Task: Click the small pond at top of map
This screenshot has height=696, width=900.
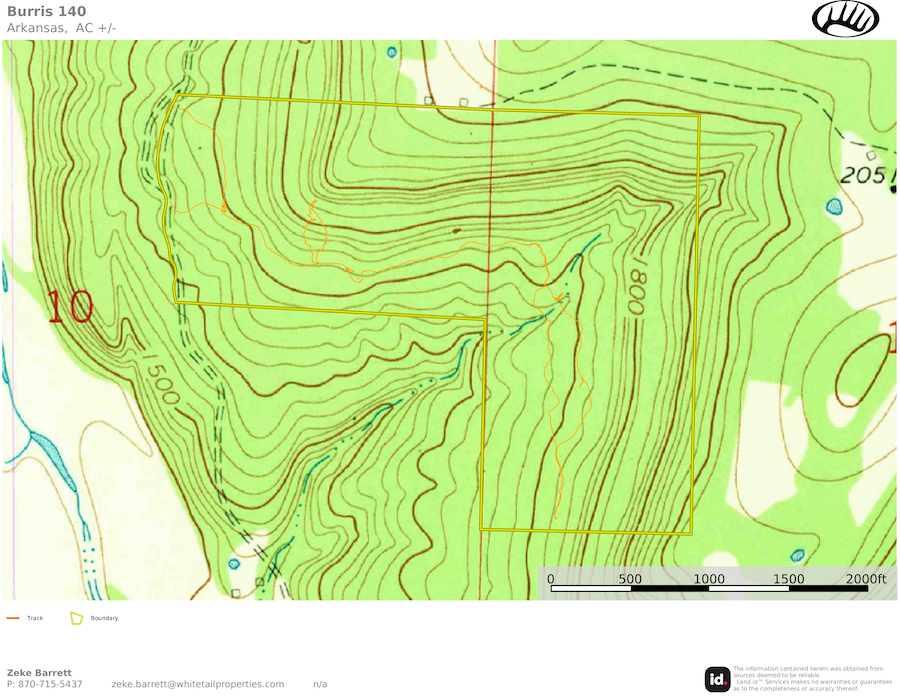Action: [392, 51]
